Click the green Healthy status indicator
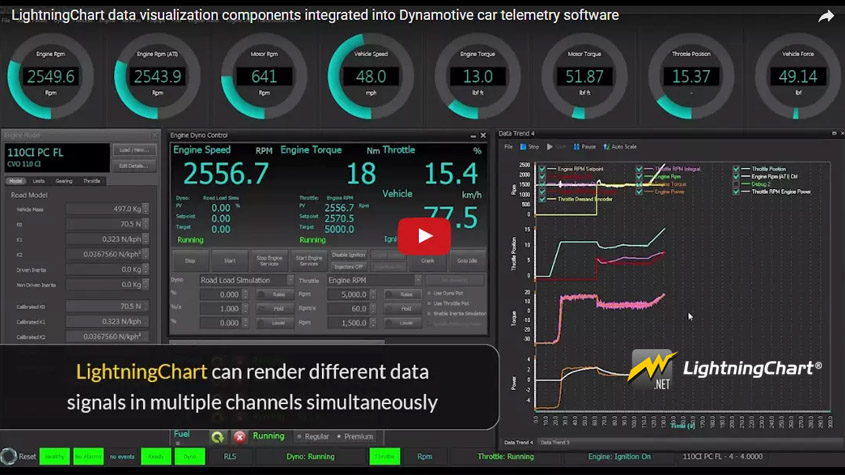Viewport: 845px width, 475px height. pyautogui.click(x=54, y=457)
